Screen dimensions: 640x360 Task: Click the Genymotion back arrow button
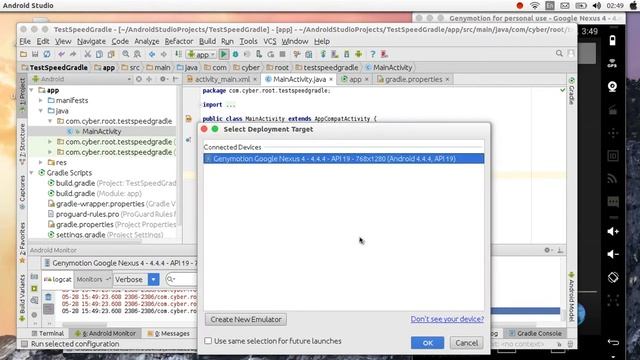pos(613,342)
